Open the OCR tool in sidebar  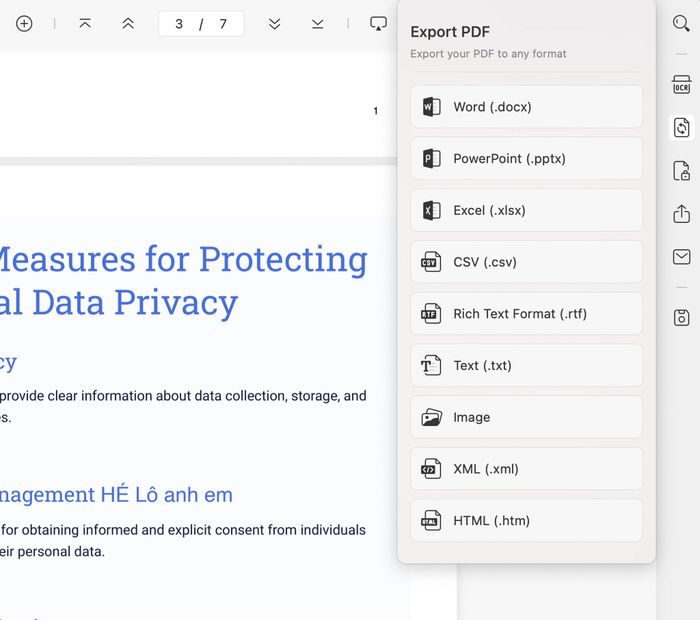click(681, 85)
